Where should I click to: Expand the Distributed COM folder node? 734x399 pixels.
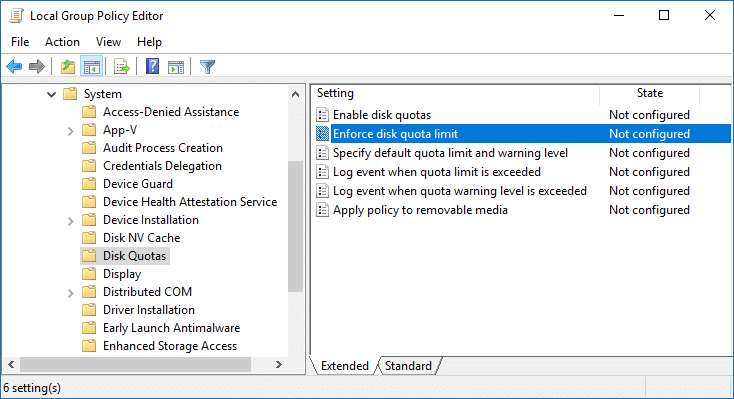coord(70,293)
